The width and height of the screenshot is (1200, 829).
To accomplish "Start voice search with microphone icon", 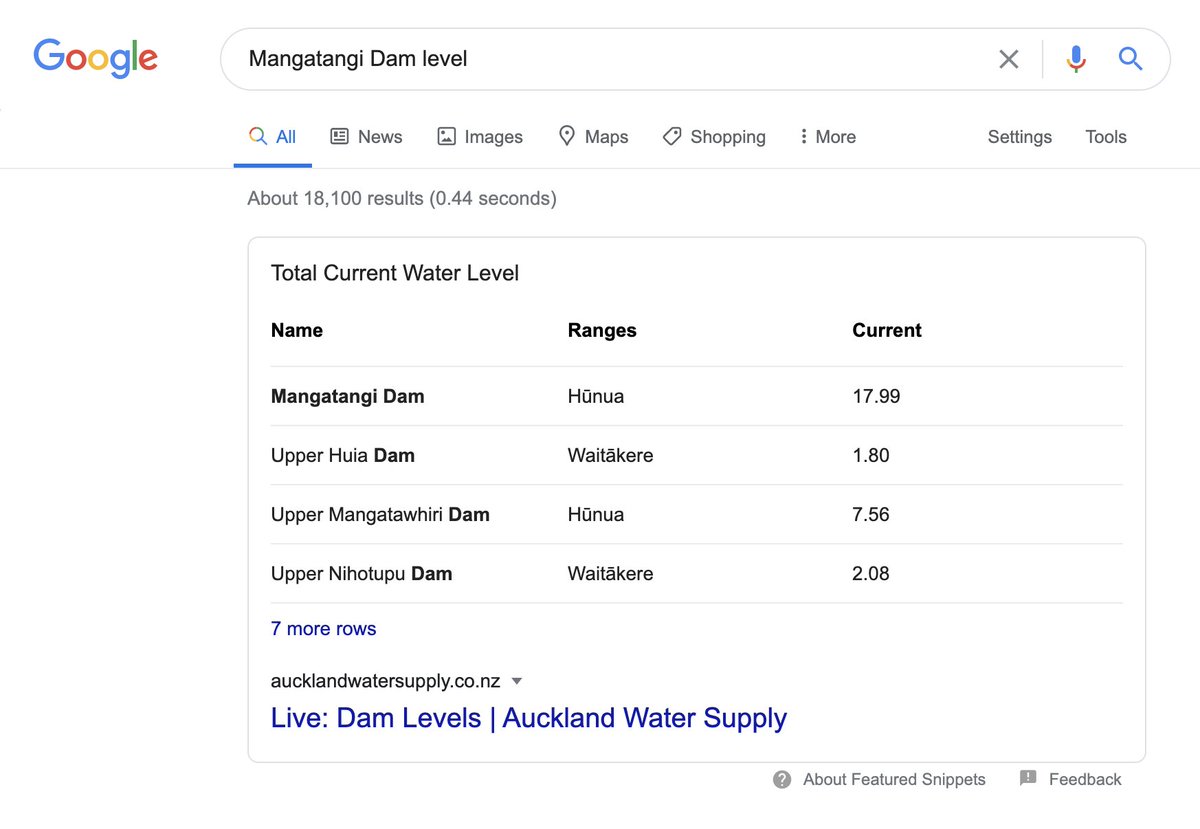I will [1076, 59].
